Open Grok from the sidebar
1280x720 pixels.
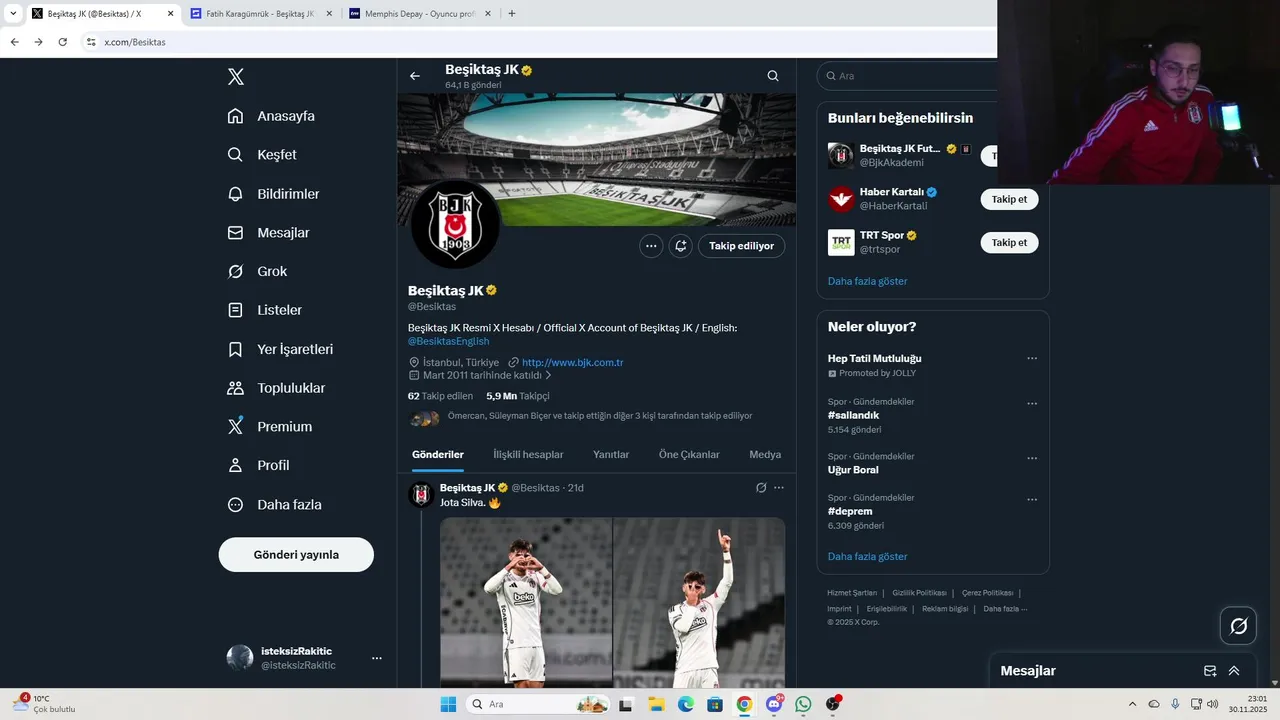257,272
